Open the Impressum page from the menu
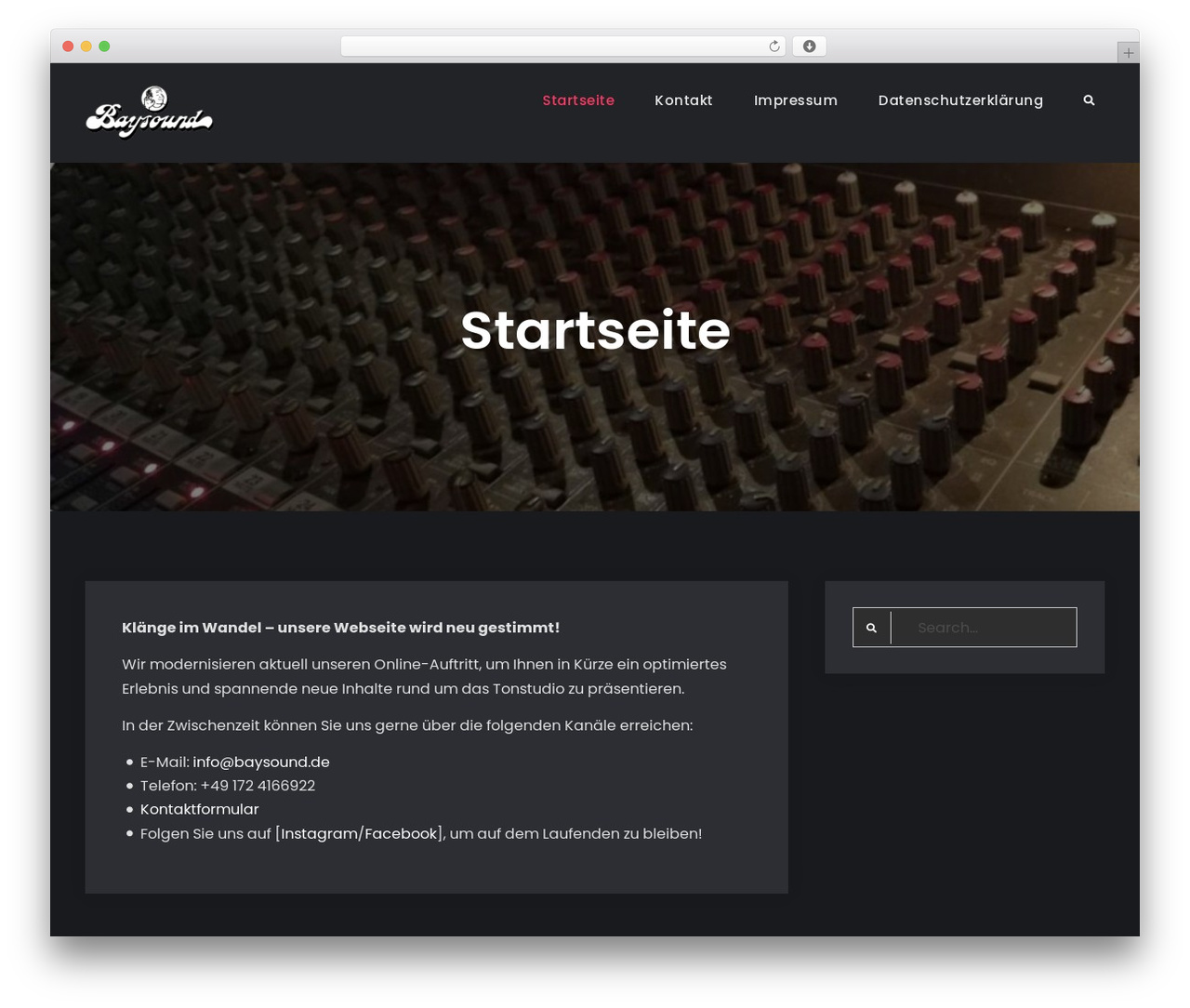This screenshot has height=1008, width=1190. point(796,100)
